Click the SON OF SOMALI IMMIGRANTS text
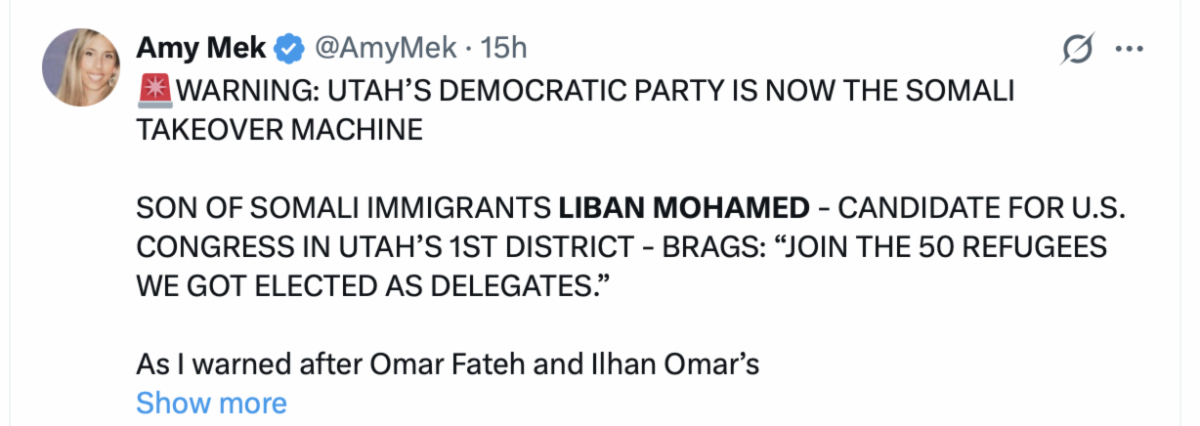Viewport: 1200px width, 426px height. (343, 209)
